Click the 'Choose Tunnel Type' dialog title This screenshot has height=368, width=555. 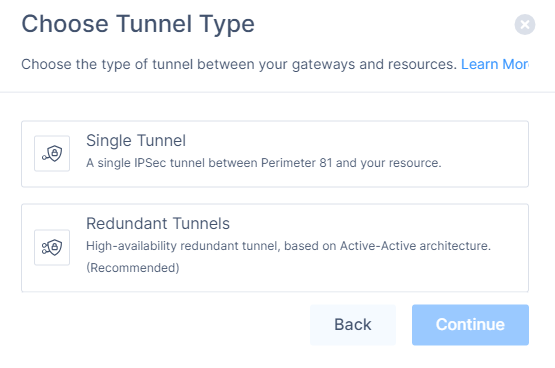pos(138,24)
